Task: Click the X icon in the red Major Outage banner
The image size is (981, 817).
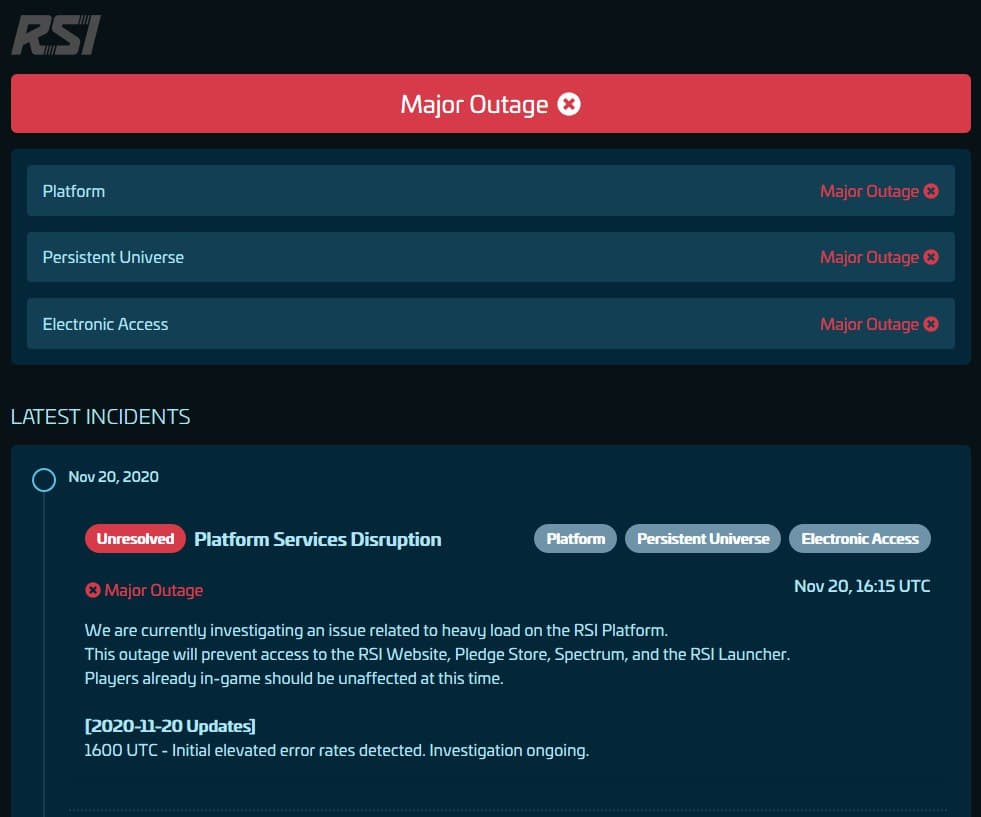Action: coord(569,104)
